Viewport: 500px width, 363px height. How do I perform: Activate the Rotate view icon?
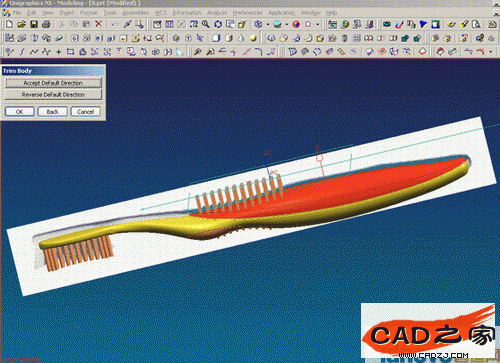pos(218,24)
